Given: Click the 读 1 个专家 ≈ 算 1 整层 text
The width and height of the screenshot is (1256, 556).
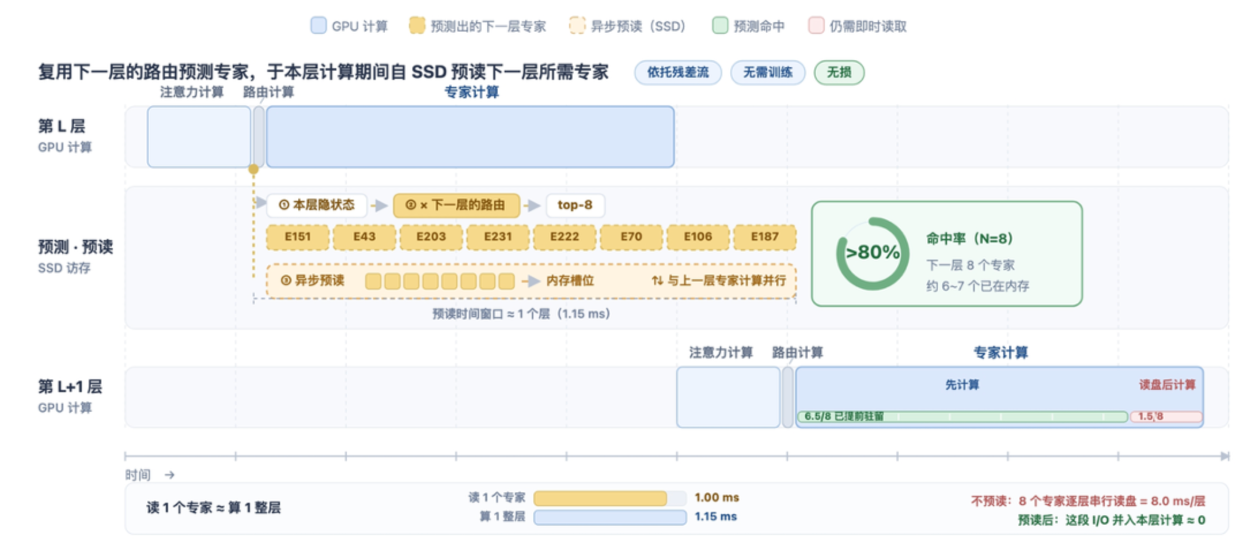Looking at the screenshot, I should [214, 508].
